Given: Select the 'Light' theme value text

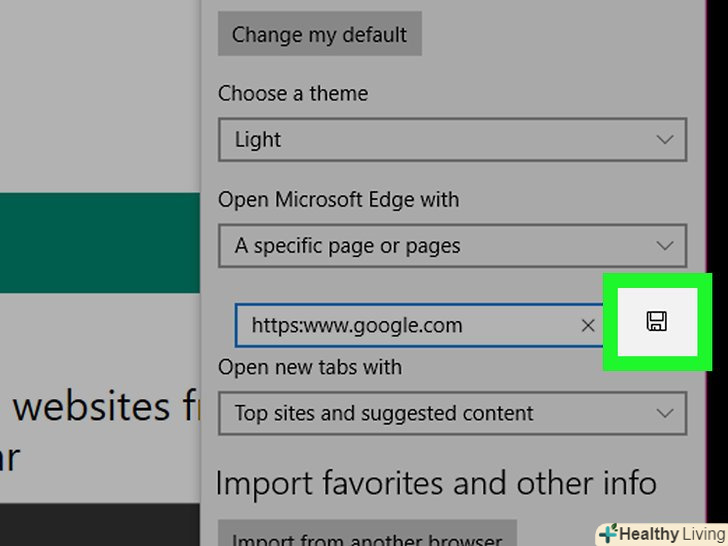Looking at the screenshot, I should point(258,140).
